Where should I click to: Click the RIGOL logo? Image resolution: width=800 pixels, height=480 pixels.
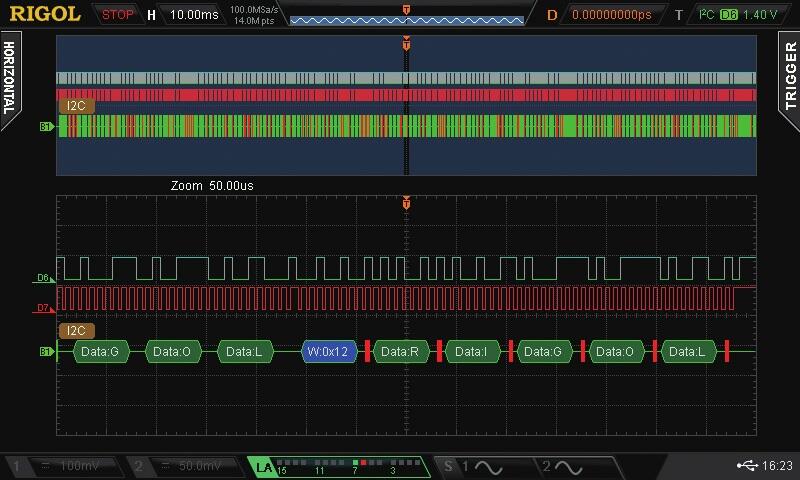pyautogui.click(x=45, y=14)
